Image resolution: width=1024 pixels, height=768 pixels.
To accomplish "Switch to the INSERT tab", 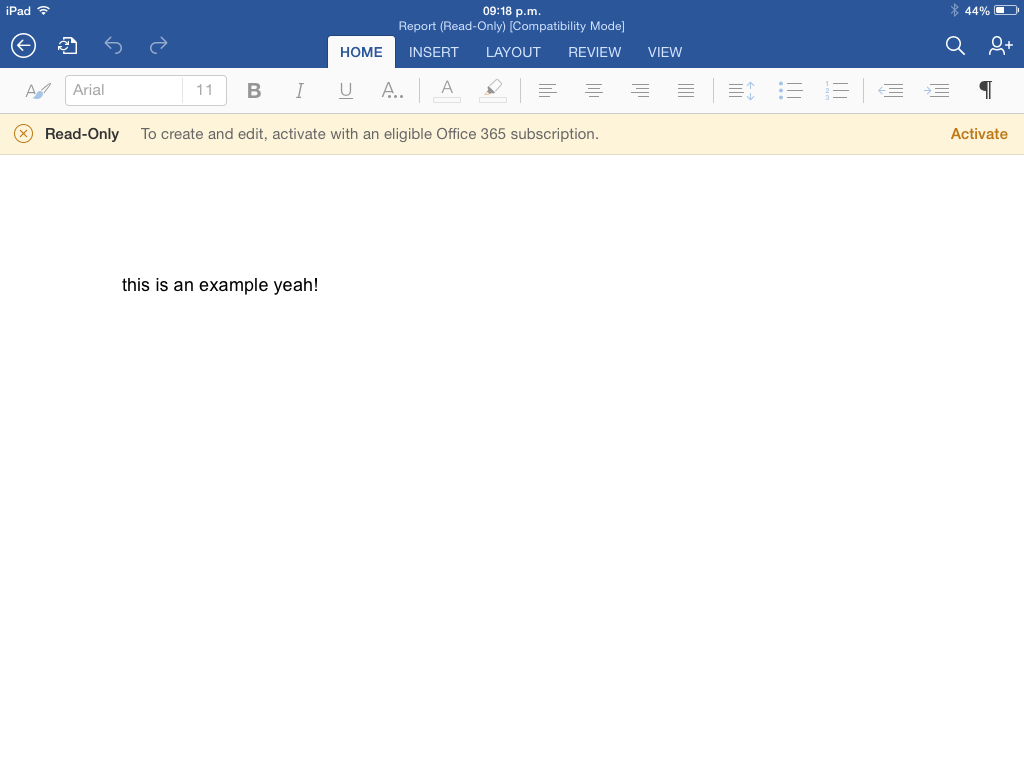I will tap(434, 52).
